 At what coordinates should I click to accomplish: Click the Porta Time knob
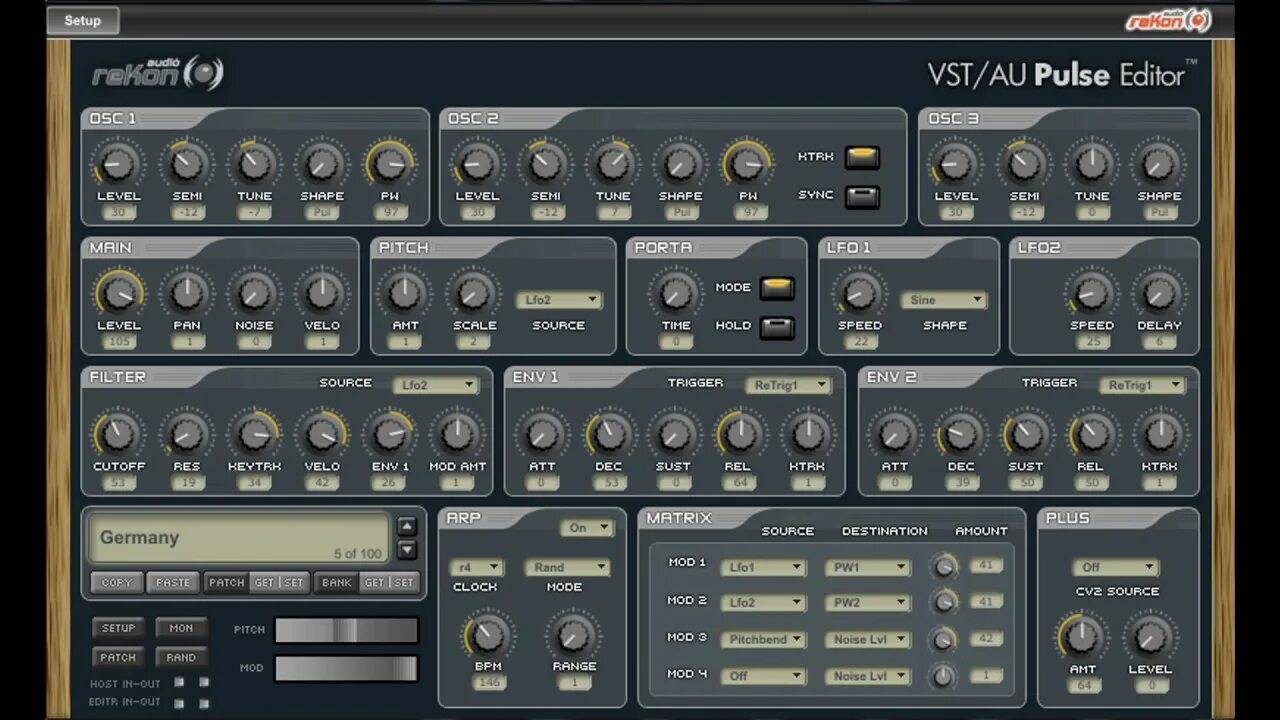[x=675, y=293]
